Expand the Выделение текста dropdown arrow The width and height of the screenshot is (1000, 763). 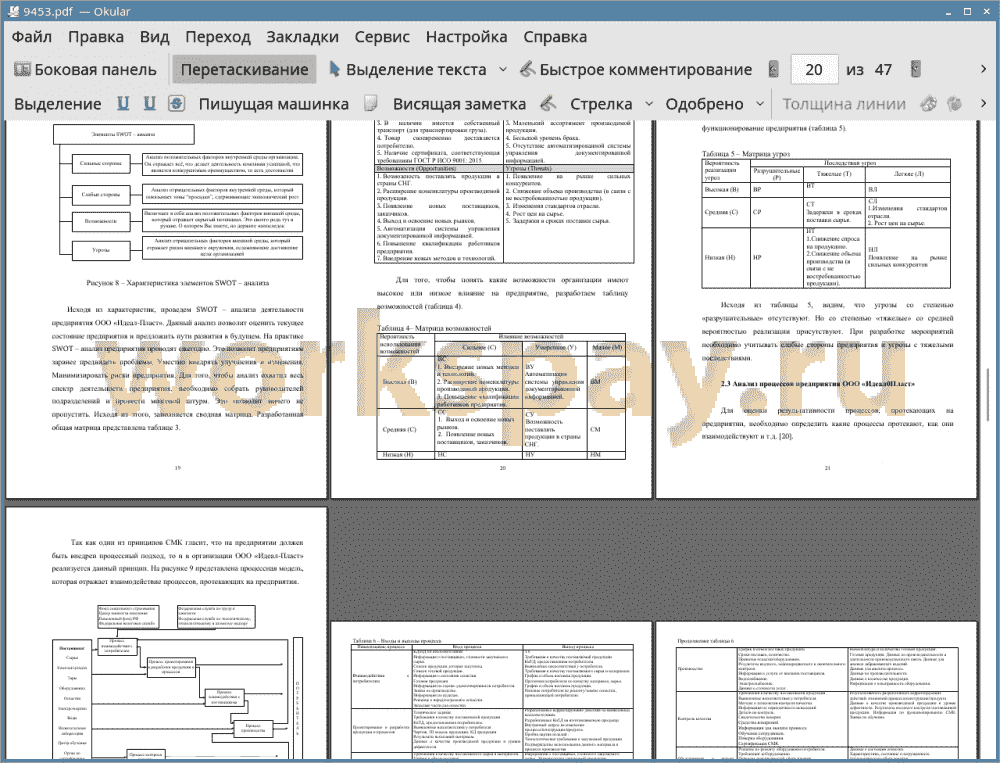coord(503,70)
